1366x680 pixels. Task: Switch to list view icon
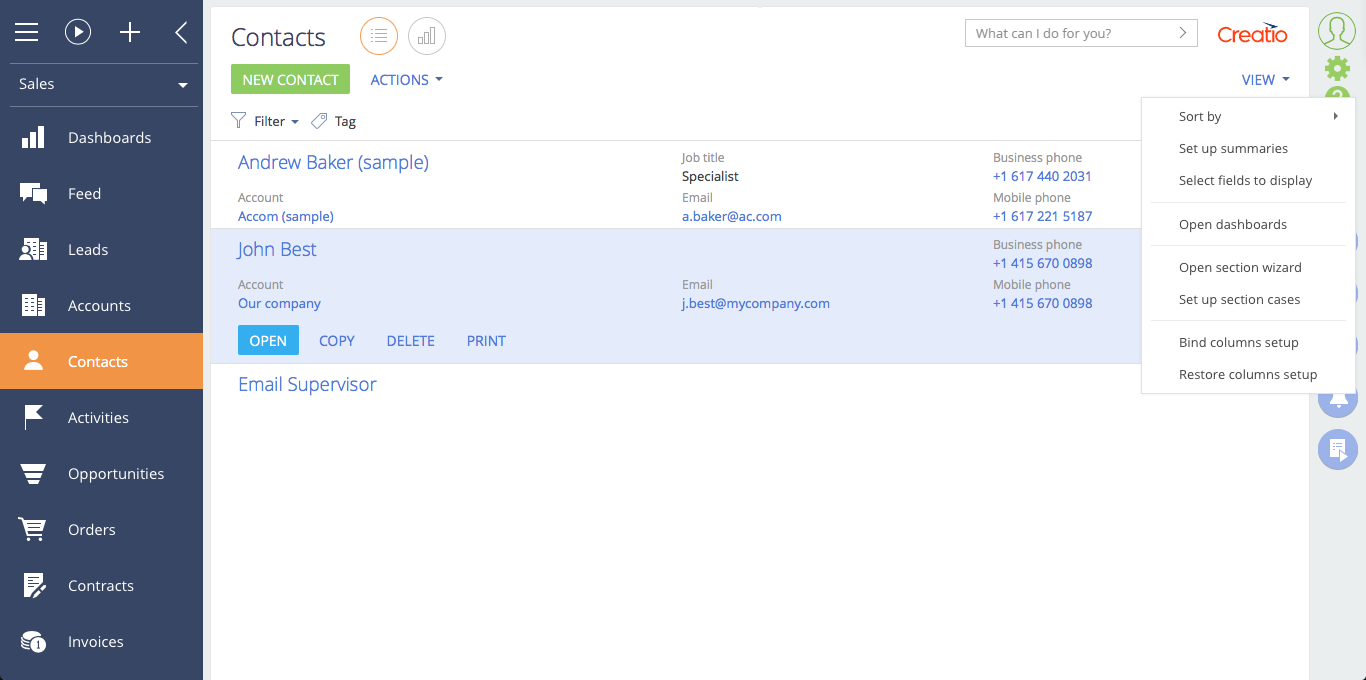point(379,37)
